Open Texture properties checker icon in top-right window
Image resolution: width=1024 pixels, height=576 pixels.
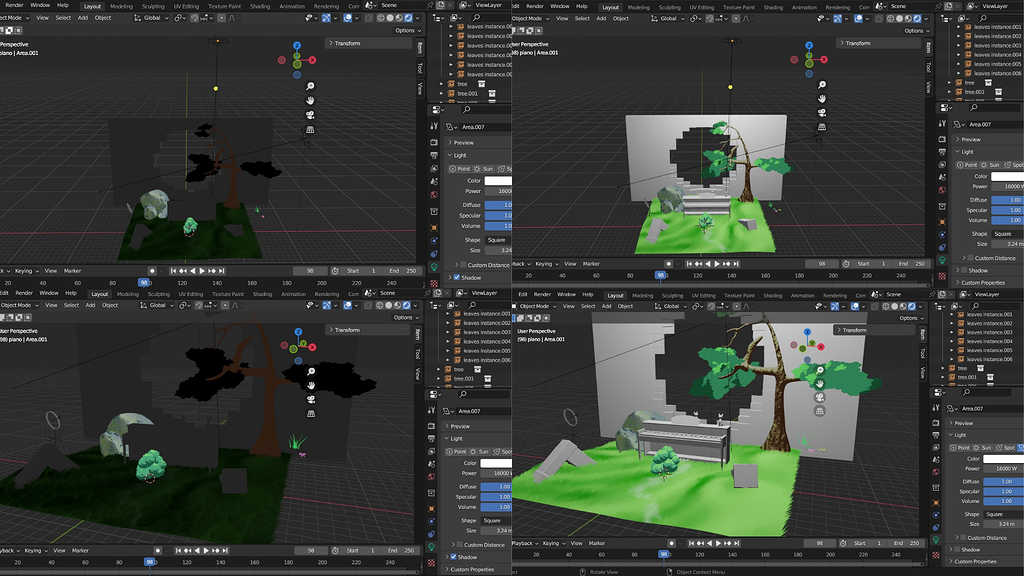[x=942, y=276]
